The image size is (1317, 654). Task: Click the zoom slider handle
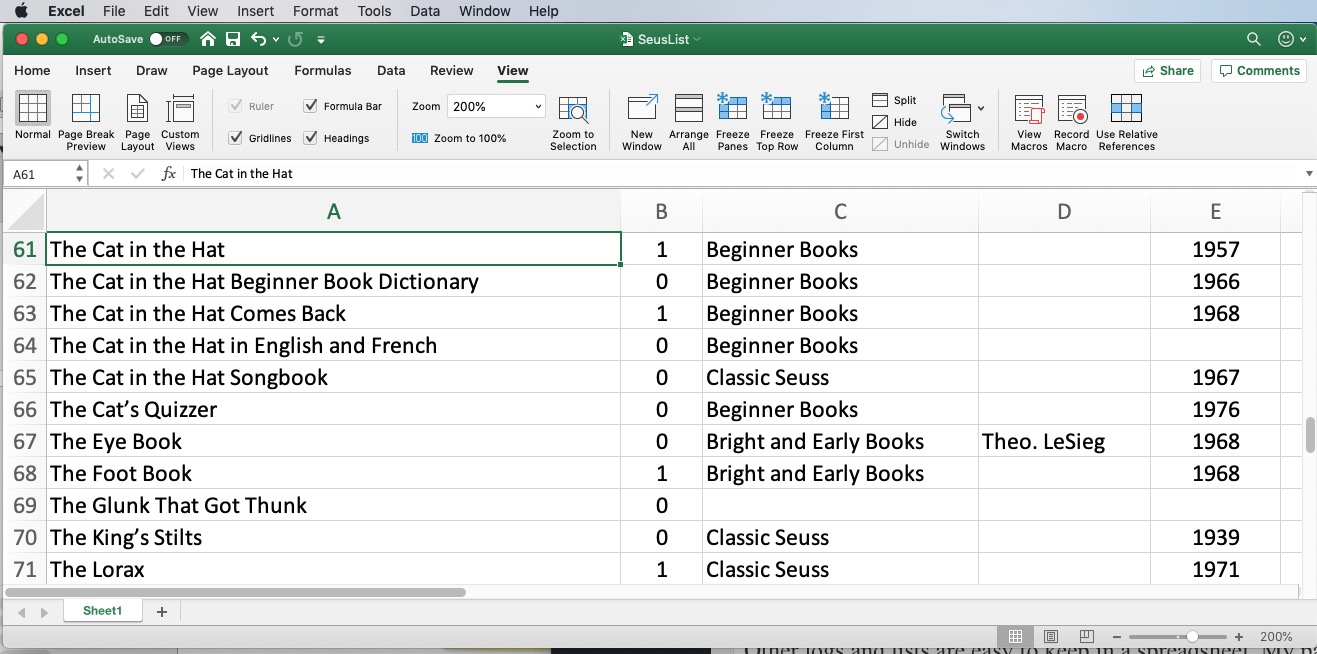[1193, 636]
